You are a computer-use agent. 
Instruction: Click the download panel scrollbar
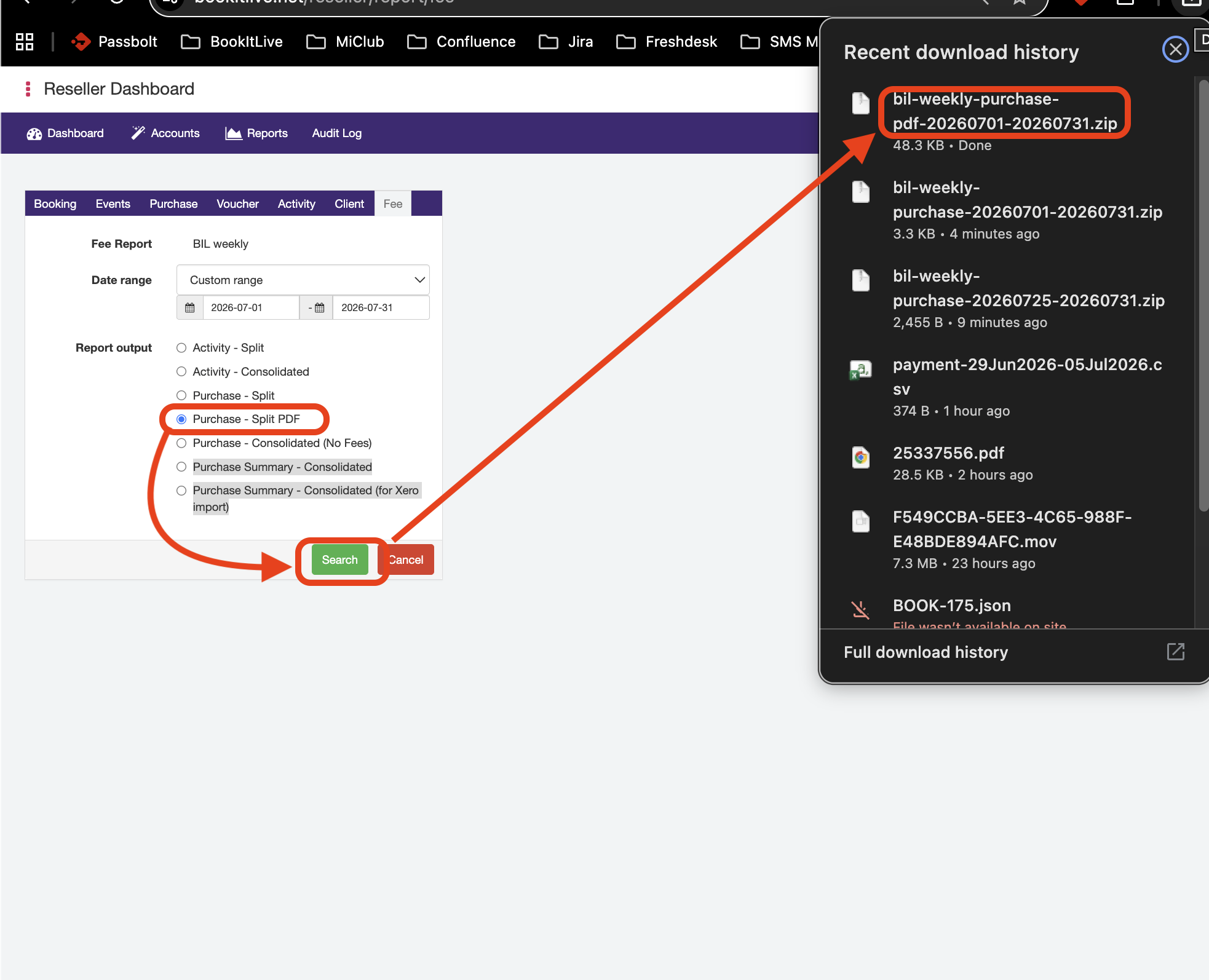click(1203, 295)
